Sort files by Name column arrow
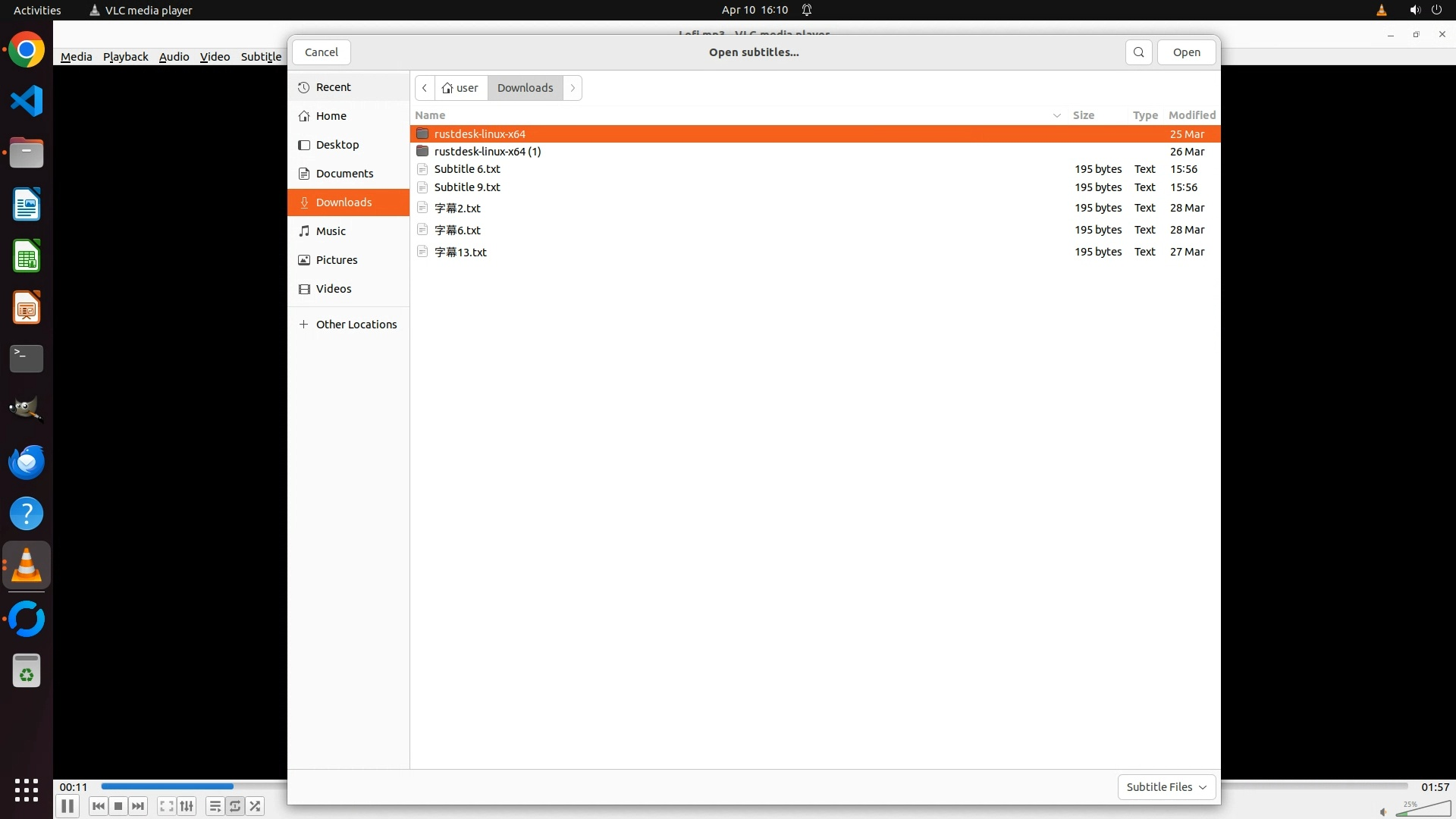This screenshot has height=819, width=1456. [1056, 115]
